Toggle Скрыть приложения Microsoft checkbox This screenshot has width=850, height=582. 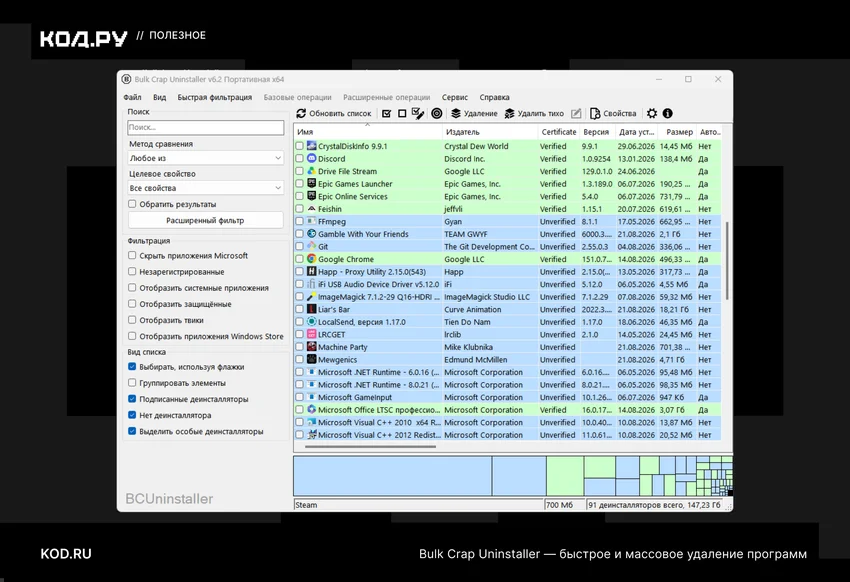pyautogui.click(x=132, y=255)
